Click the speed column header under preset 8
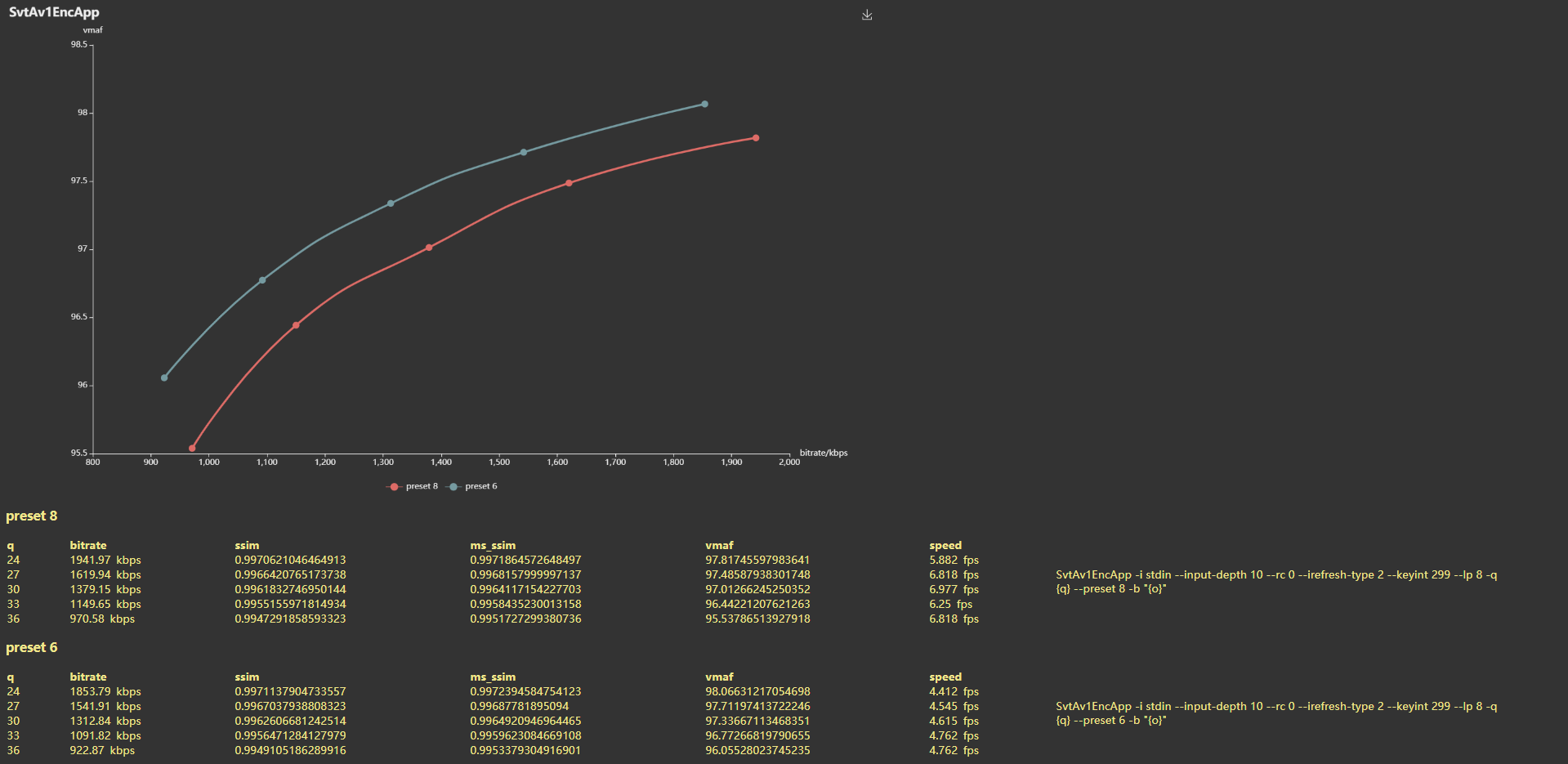1568x764 pixels. pyautogui.click(x=945, y=545)
